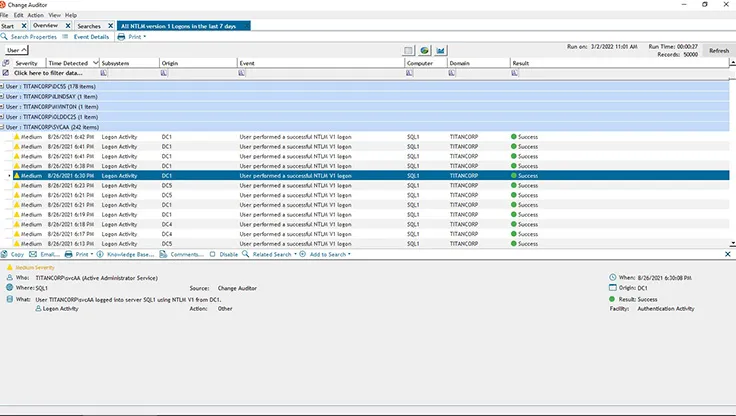Open the Edit menu

pyautogui.click(x=18, y=15)
